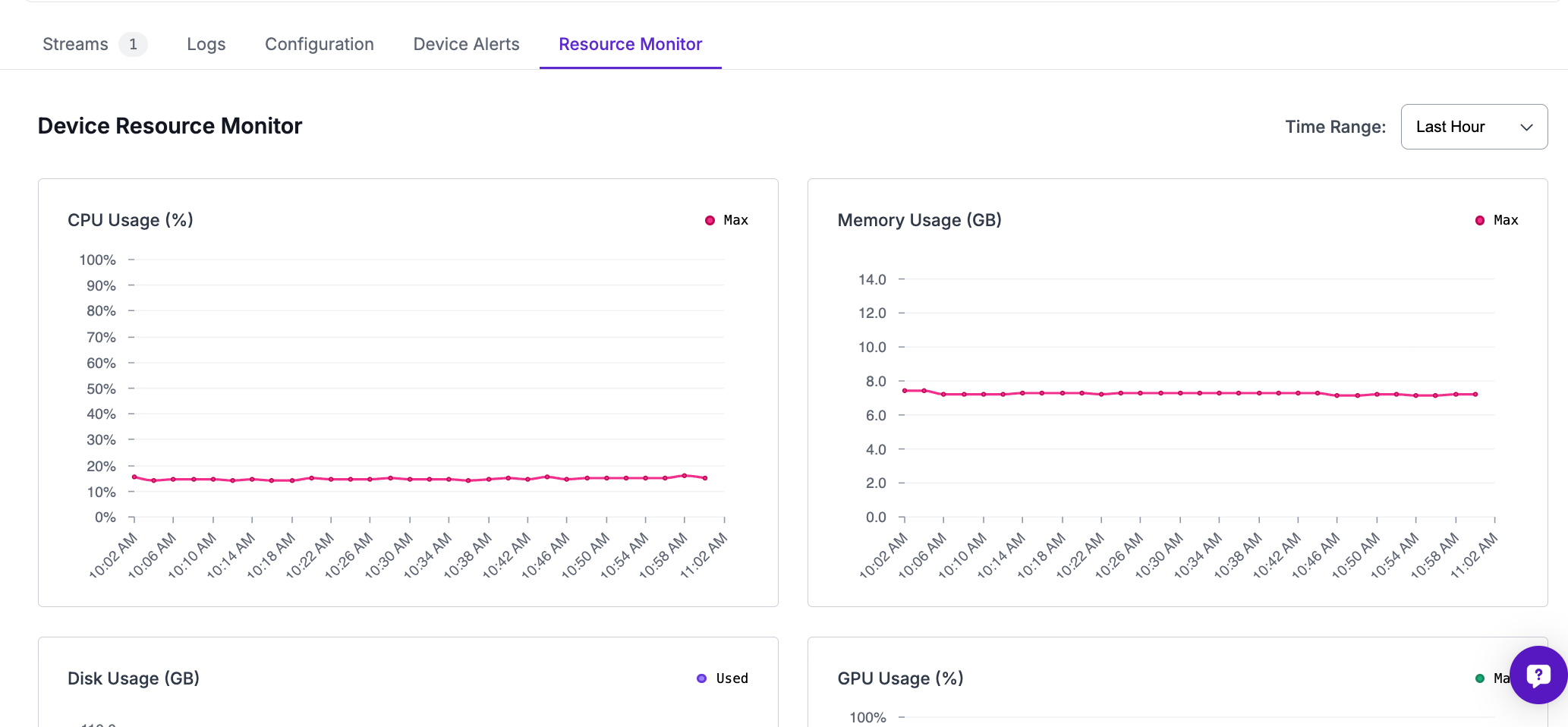
Task: Select the Device Alerts tab
Action: 466,44
